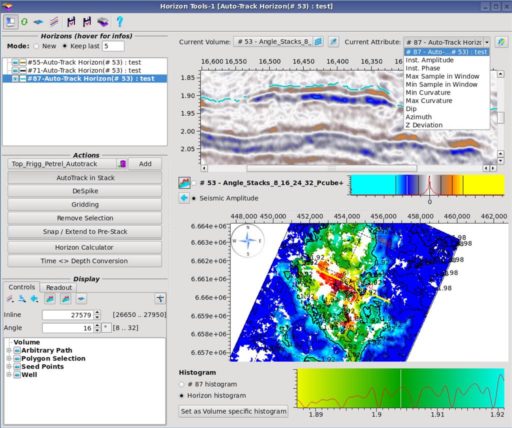Choose Inst. Amplitude from attribute list
This screenshot has width=512, height=428.
tap(429, 60)
